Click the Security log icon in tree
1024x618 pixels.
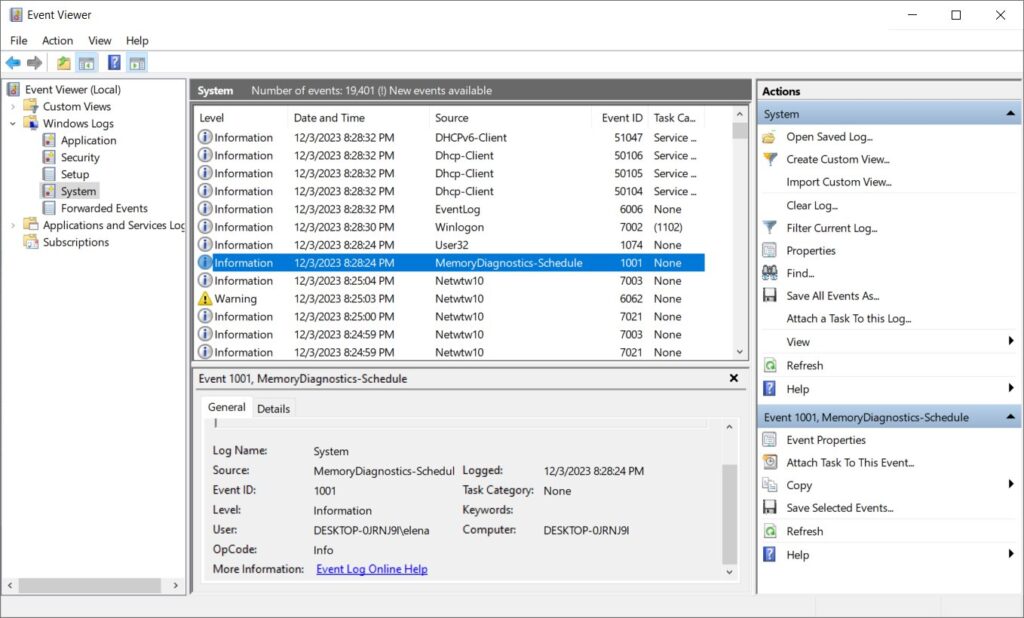point(49,157)
